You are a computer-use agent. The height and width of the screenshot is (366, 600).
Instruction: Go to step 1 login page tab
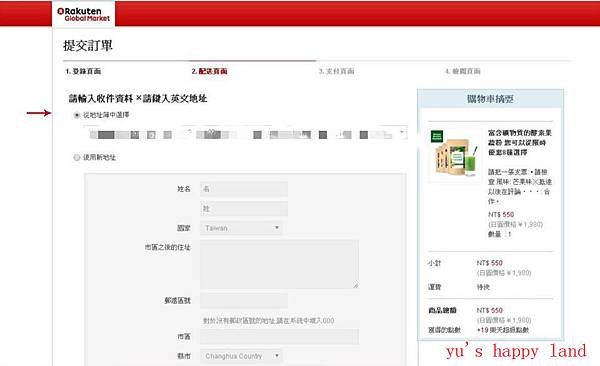(x=83, y=71)
